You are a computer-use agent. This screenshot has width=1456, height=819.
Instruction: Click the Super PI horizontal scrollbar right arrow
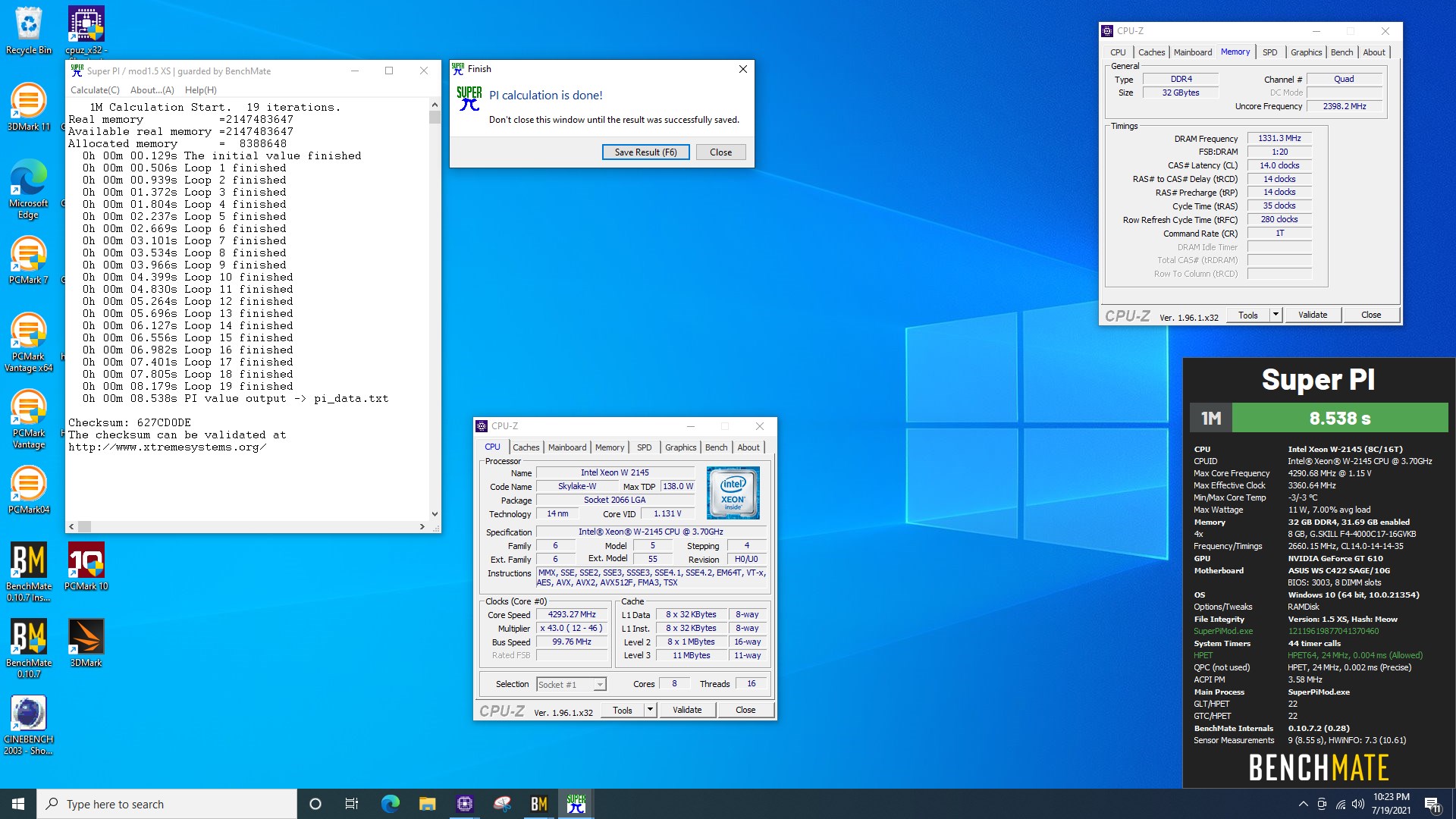[422, 526]
